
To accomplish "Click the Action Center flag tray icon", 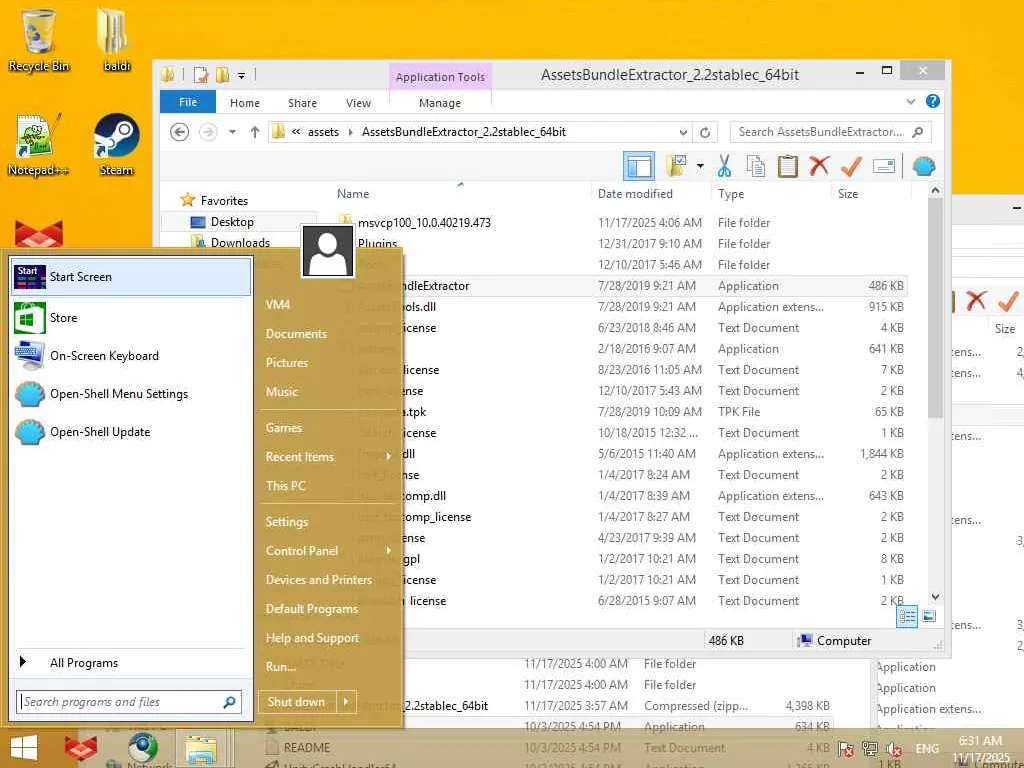I will [846, 749].
